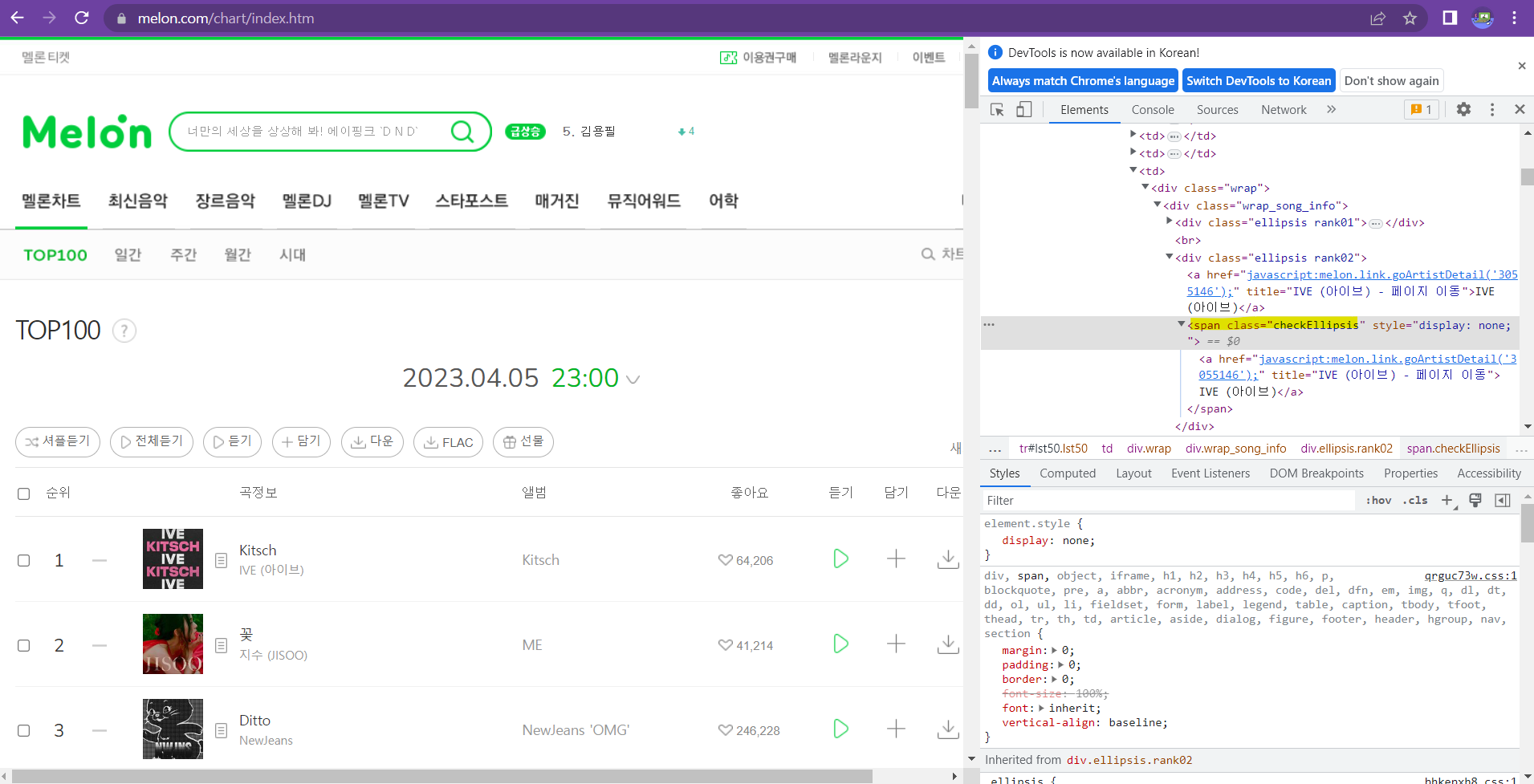Image resolution: width=1534 pixels, height=784 pixels.
Task: Click the Styles filter input field
Action: coord(1169,500)
